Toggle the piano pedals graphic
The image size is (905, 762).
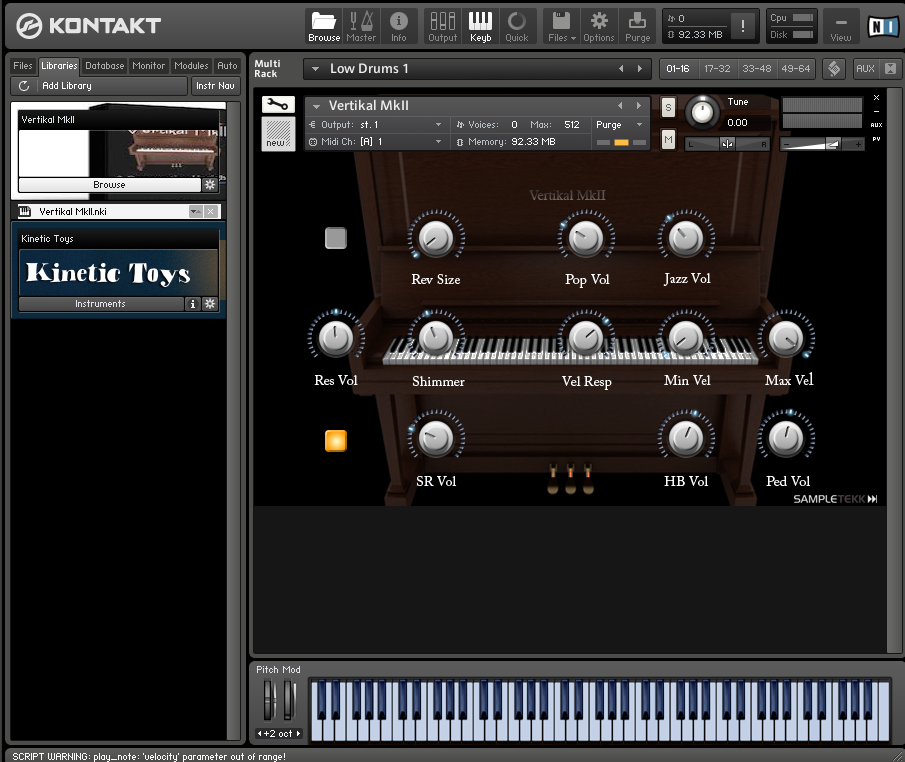click(x=570, y=479)
